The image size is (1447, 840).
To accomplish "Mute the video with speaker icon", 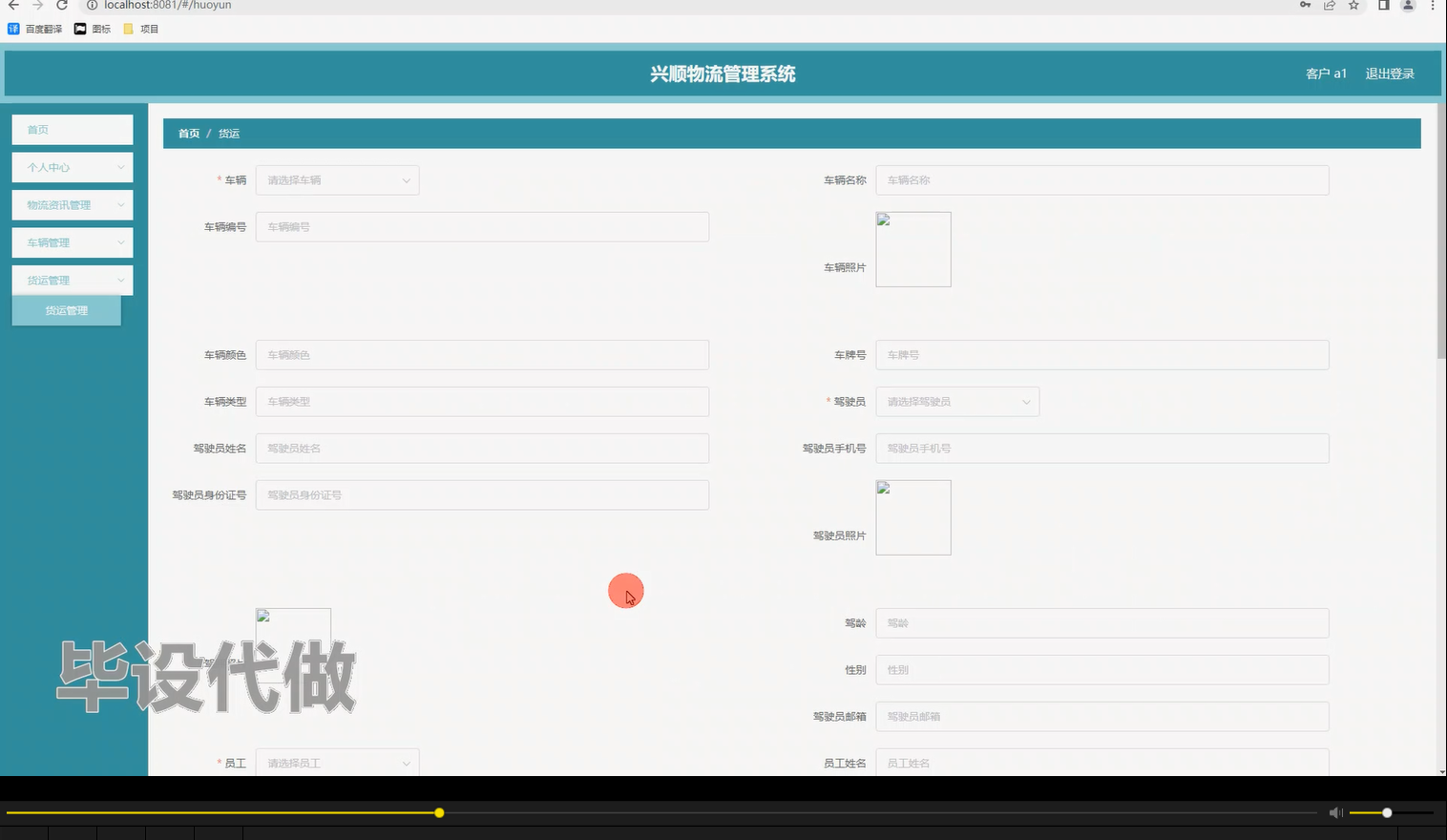I will 1335,812.
